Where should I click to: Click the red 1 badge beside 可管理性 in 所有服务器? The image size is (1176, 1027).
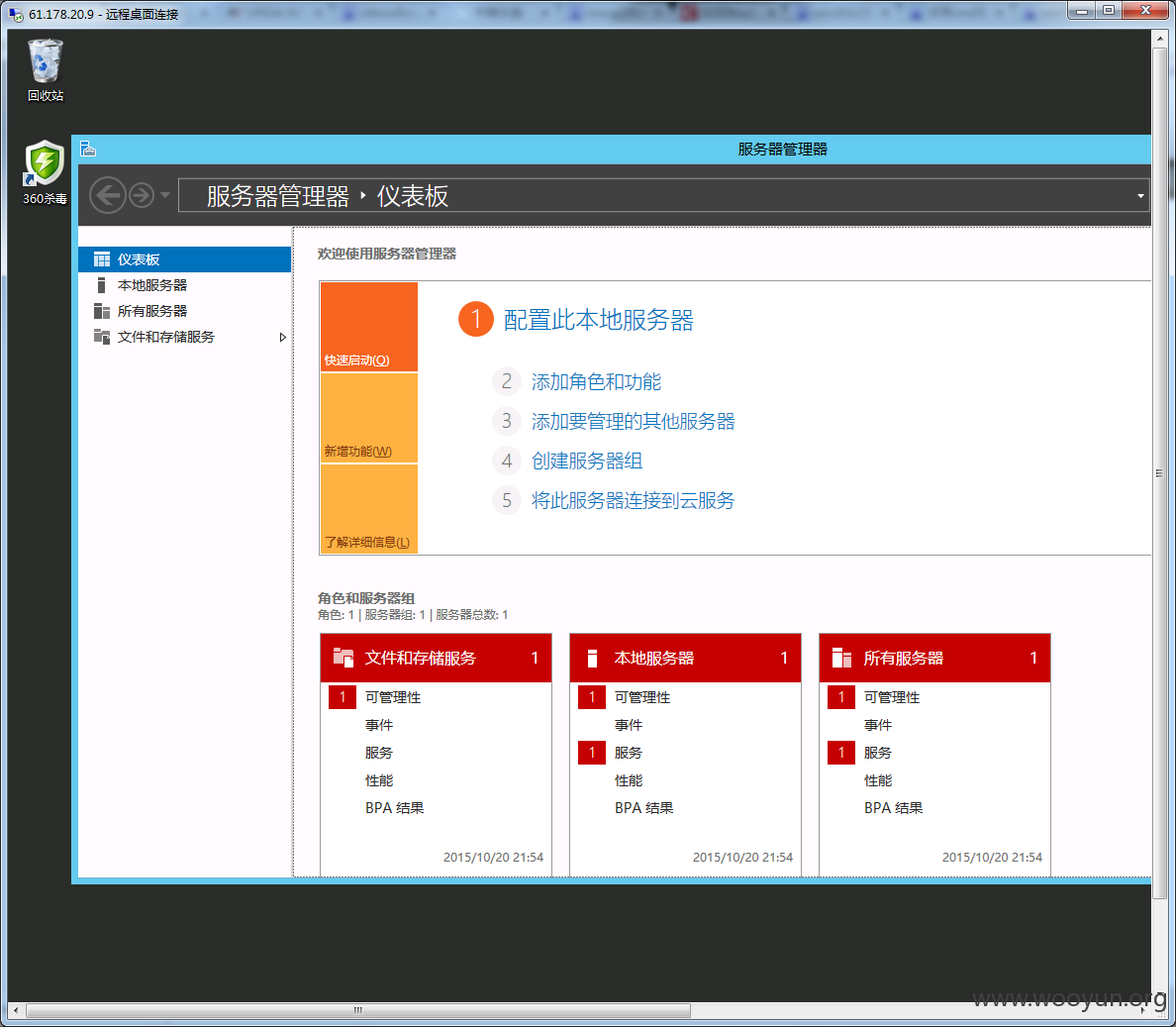tap(841, 697)
